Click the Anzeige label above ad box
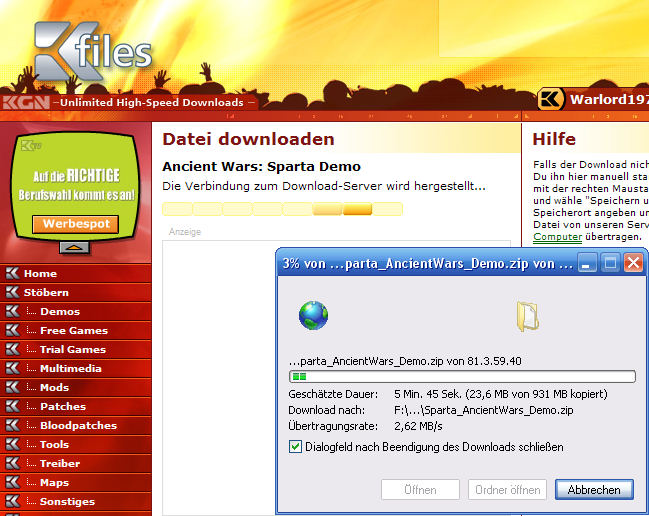 click(x=185, y=232)
